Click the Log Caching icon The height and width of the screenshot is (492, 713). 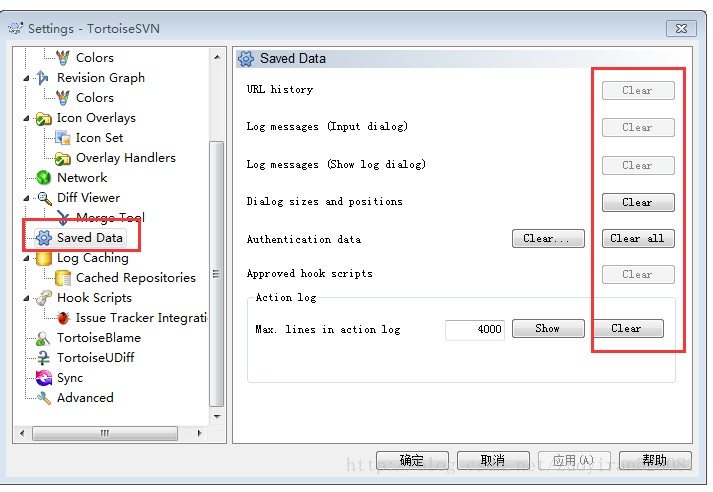point(44,258)
